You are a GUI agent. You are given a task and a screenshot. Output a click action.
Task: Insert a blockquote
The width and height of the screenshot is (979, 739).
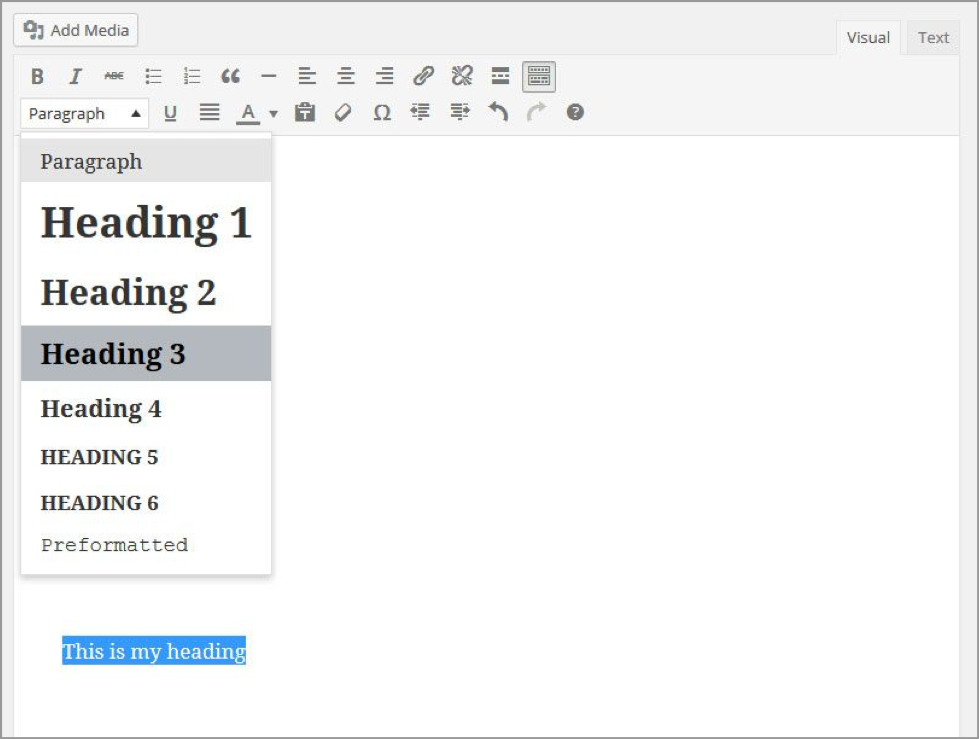click(229, 75)
